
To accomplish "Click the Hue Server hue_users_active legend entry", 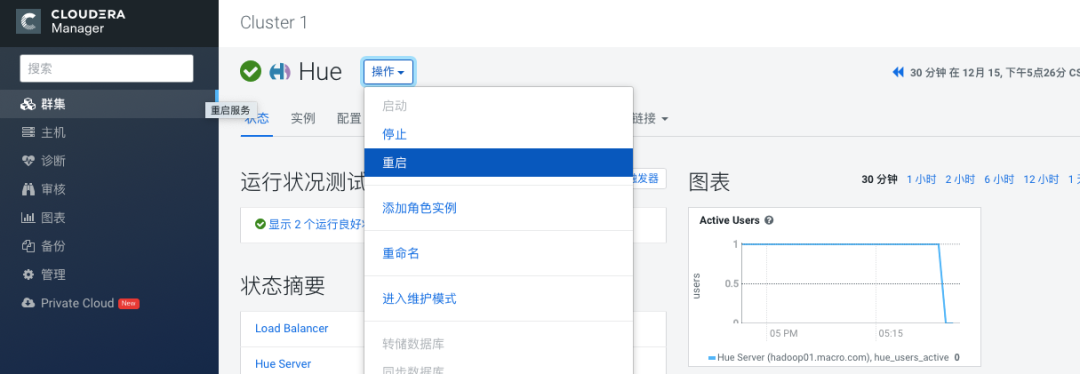I will tap(833, 357).
